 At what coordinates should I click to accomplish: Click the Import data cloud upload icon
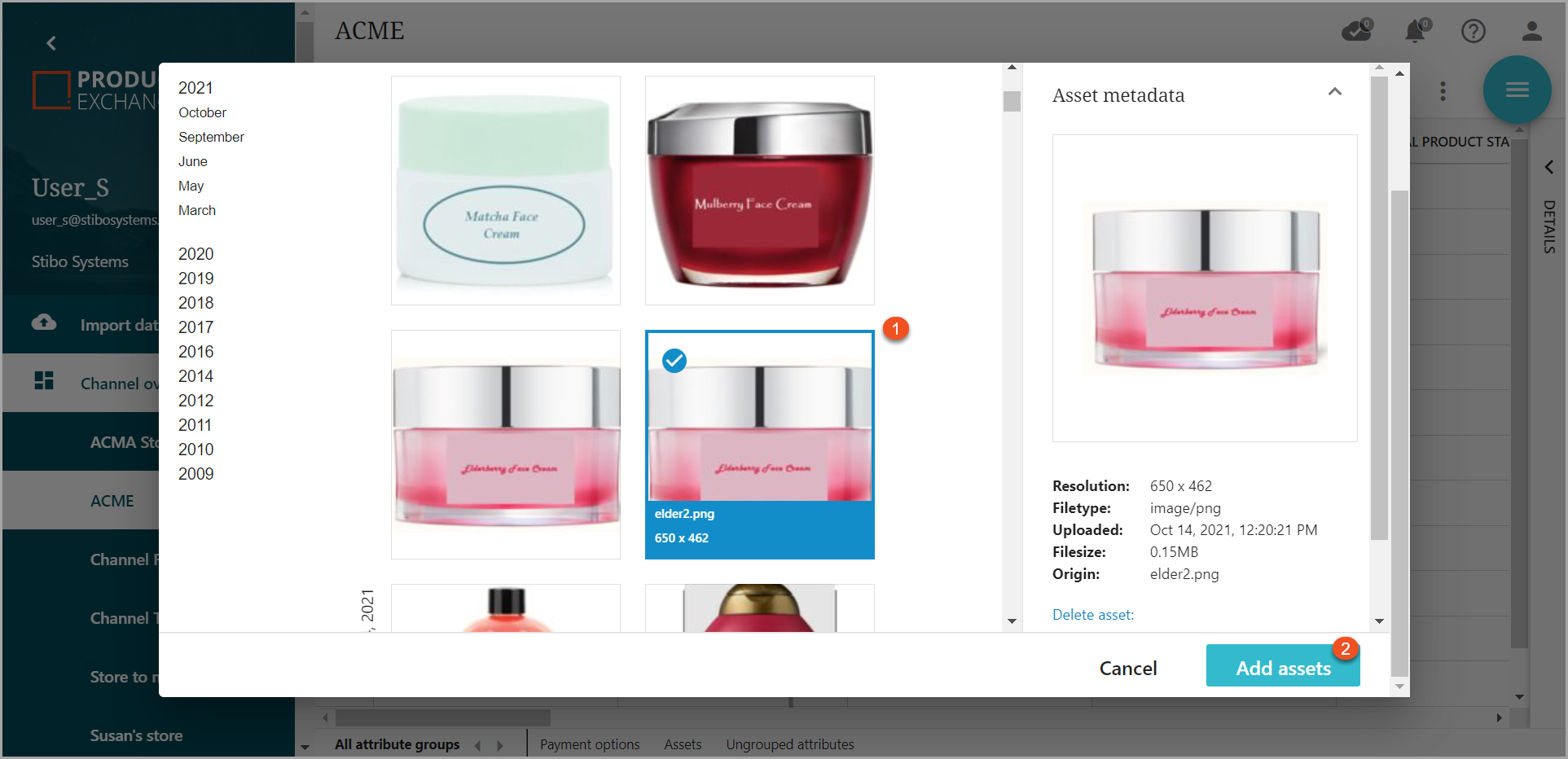(x=44, y=323)
